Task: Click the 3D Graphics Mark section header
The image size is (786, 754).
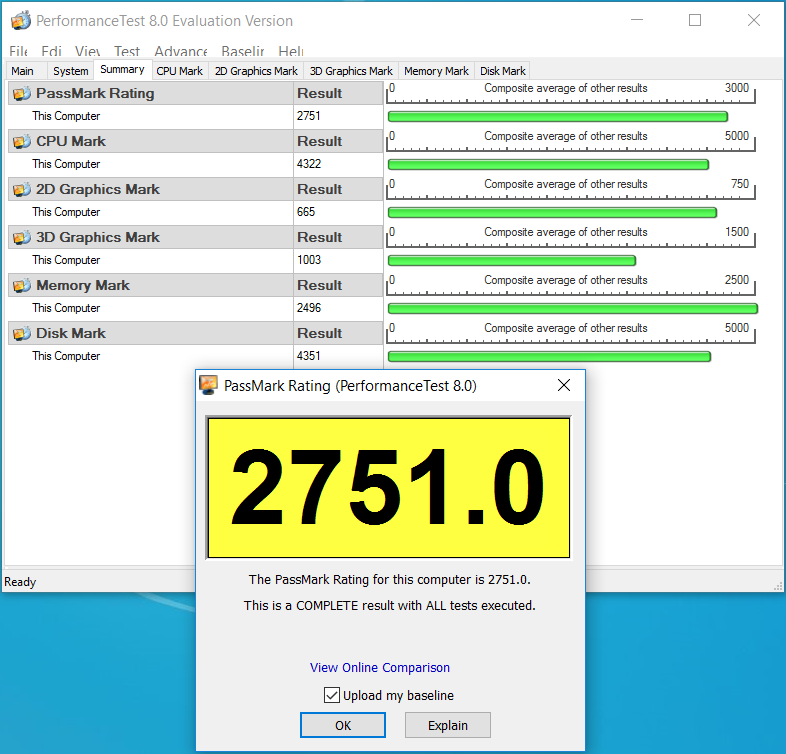Action: pyautogui.click(x=151, y=237)
